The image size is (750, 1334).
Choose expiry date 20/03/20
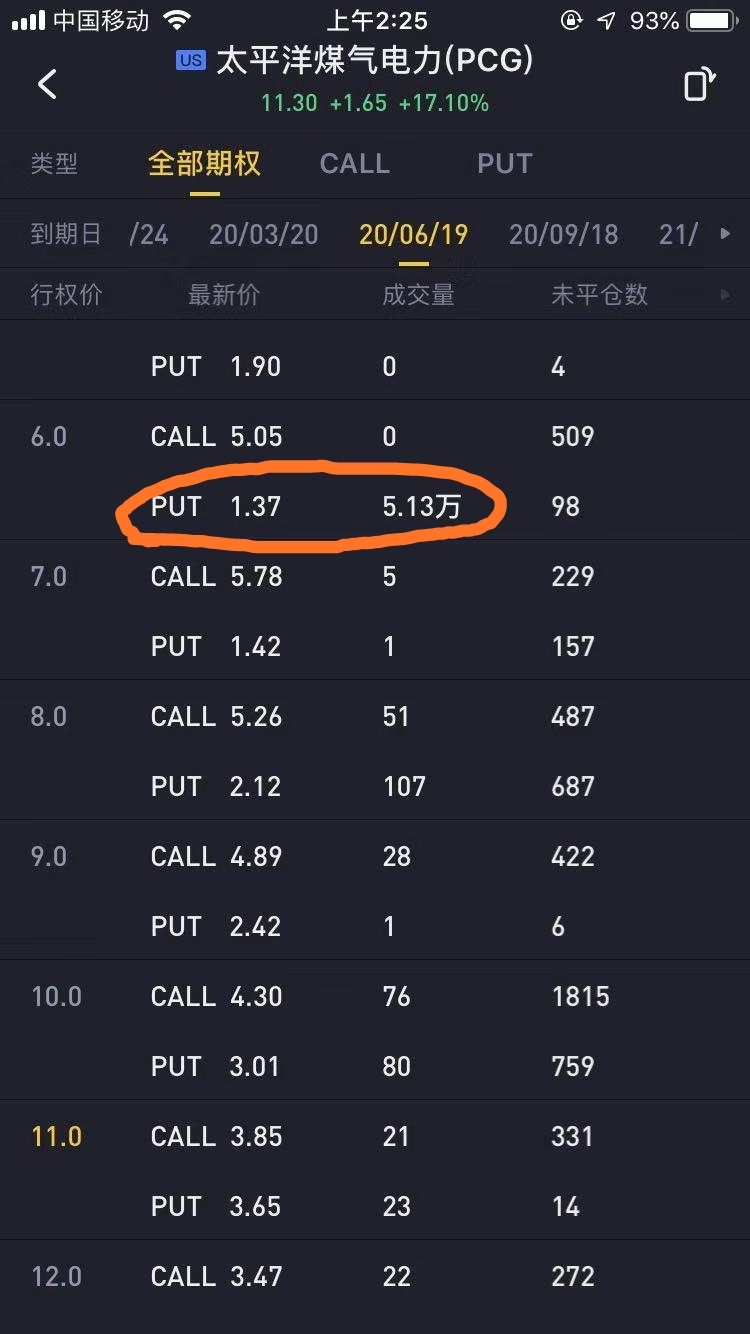point(263,234)
